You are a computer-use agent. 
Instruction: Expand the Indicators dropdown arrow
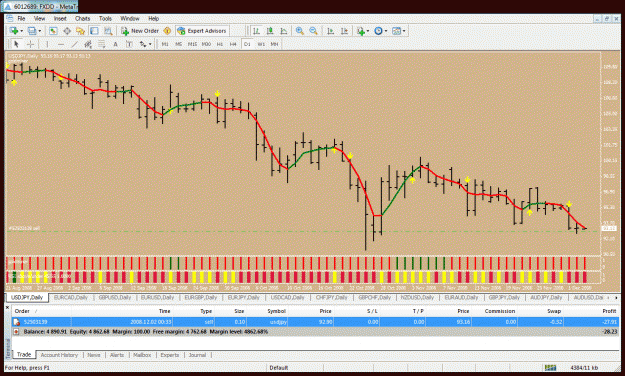[368, 31]
